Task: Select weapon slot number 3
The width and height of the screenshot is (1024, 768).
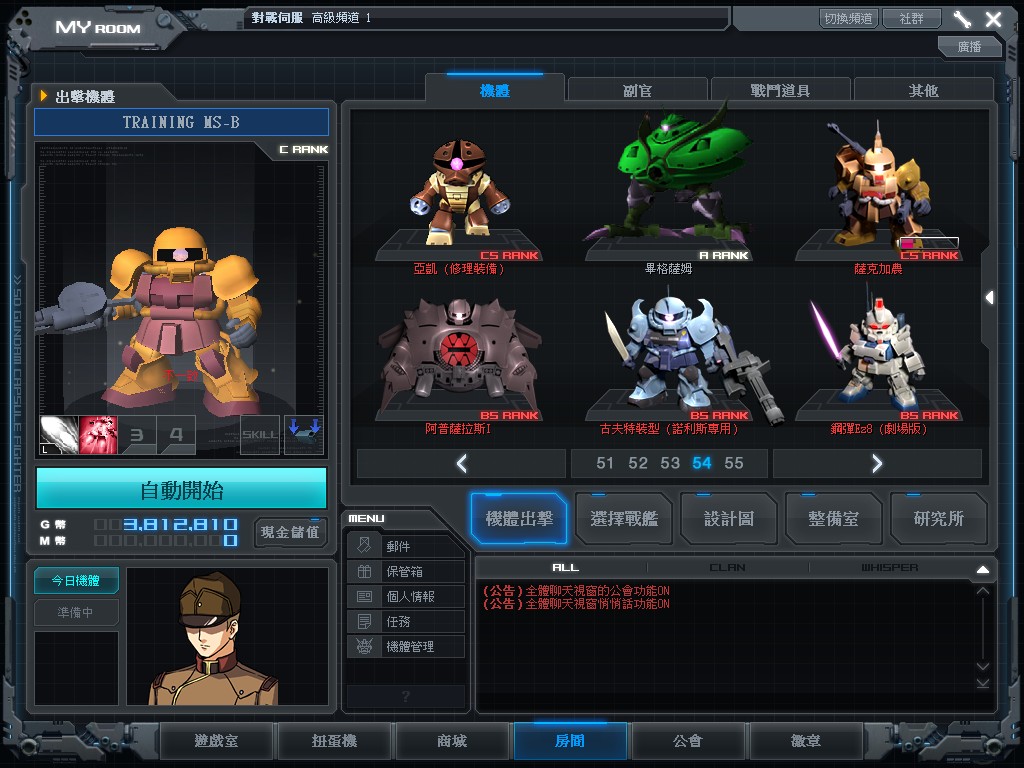Action: coord(137,435)
